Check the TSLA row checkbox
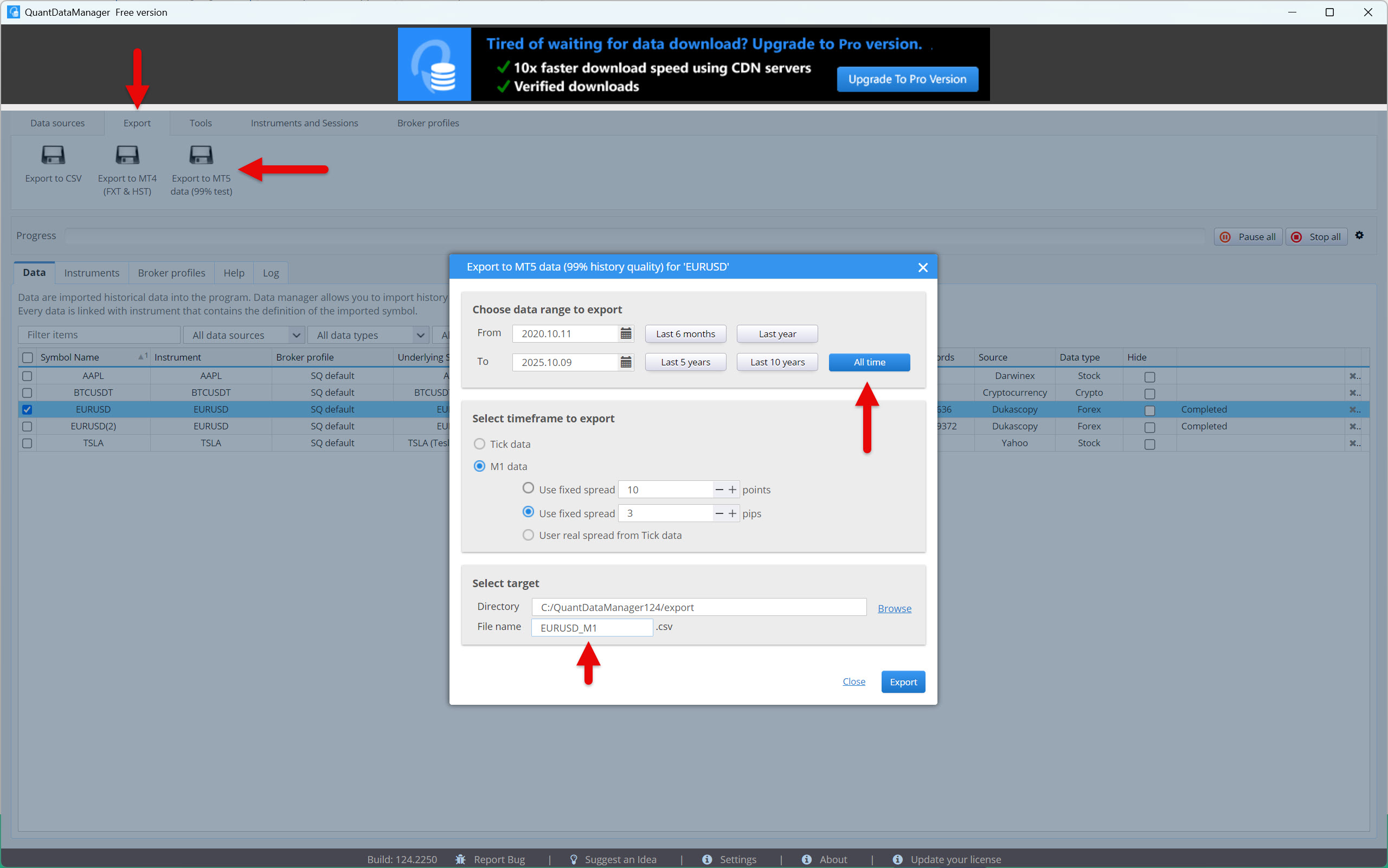 pyautogui.click(x=27, y=443)
